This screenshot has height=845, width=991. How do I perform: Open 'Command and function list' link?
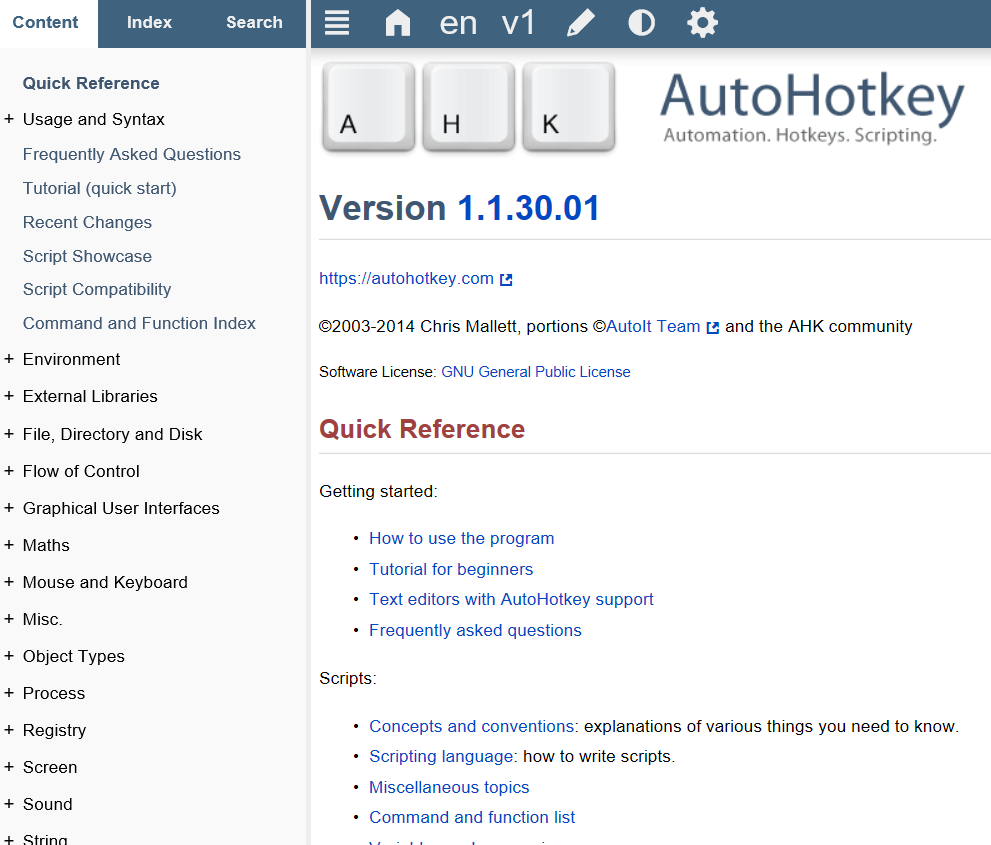(472, 818)
